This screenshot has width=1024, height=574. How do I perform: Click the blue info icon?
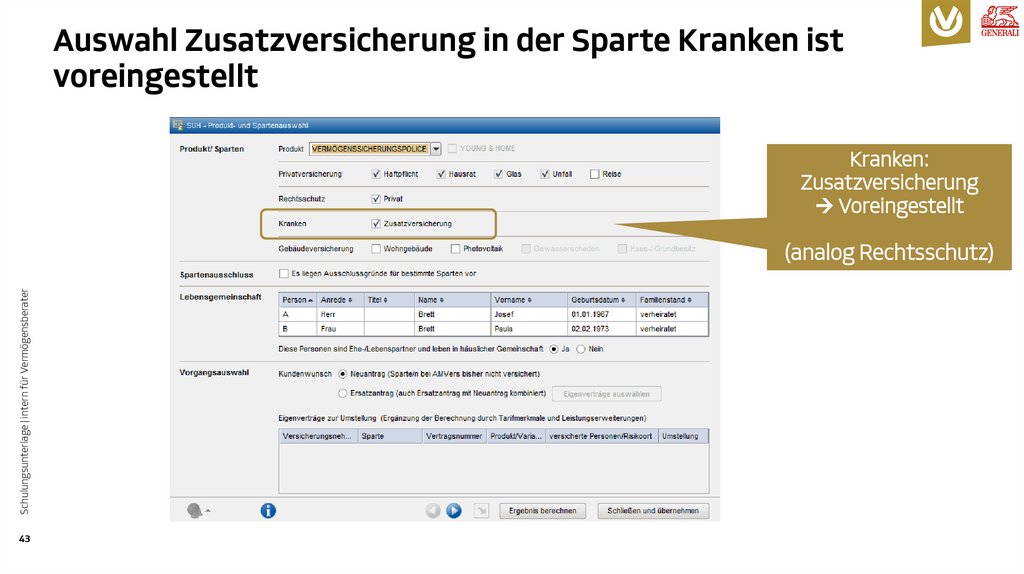(x=268, y=511)
